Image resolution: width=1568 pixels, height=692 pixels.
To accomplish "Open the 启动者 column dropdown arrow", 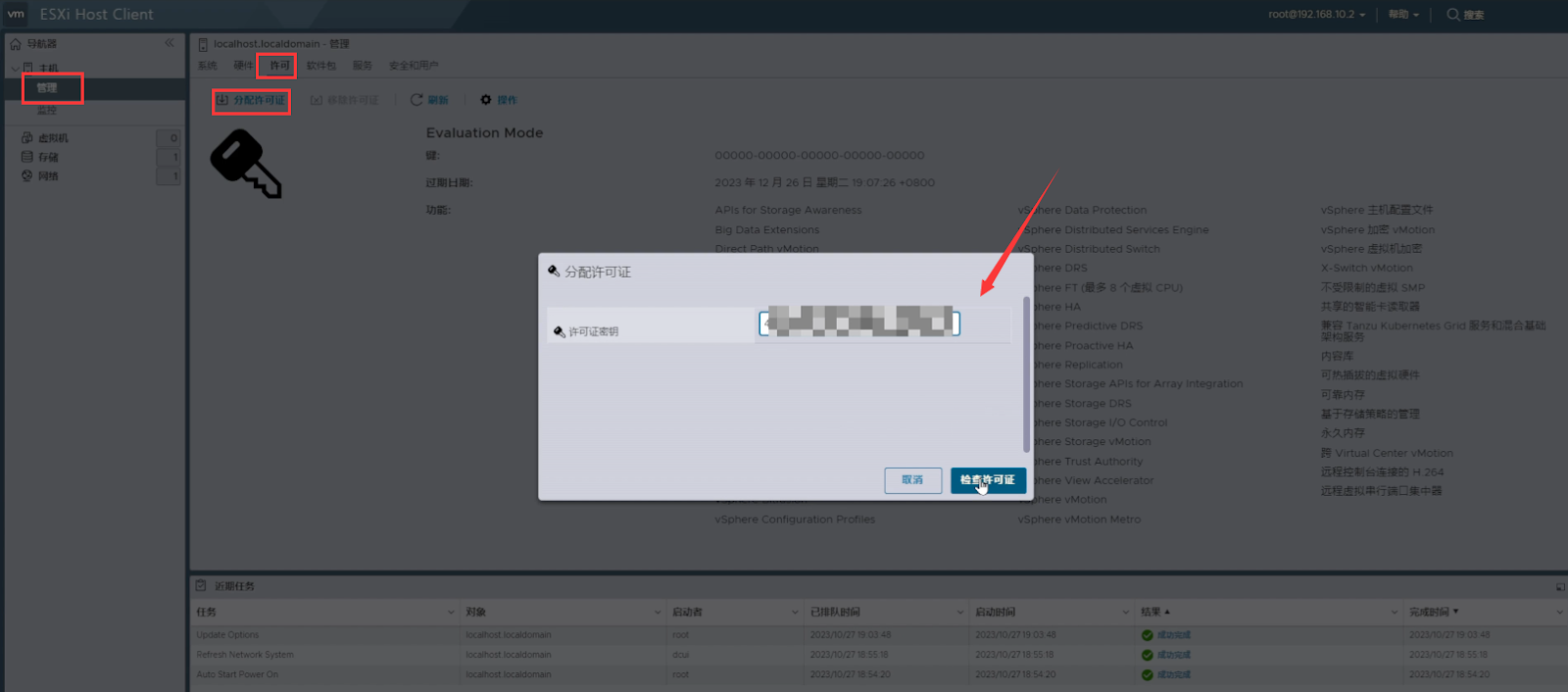I will click(795, 613).
